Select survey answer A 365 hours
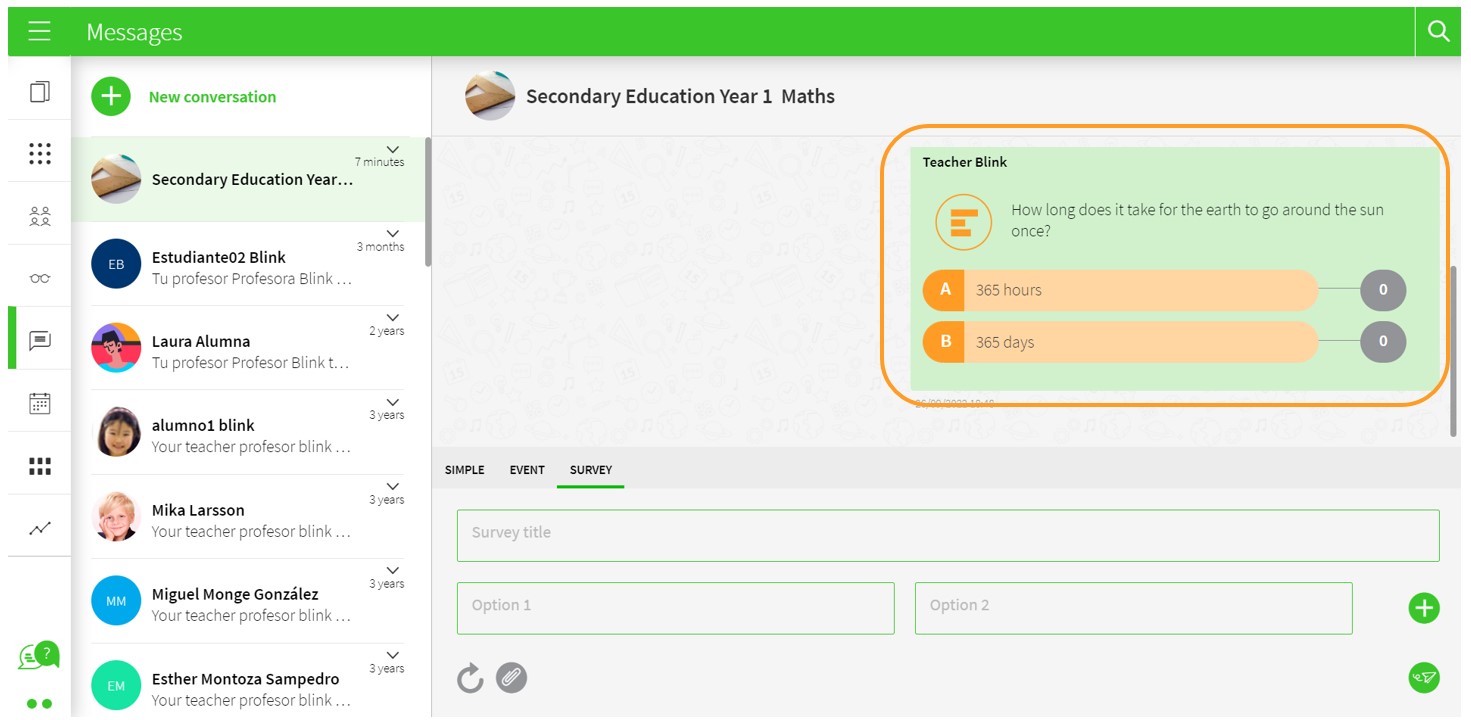Image resolution: width=1471 pixels, height=720 pixels. tap(1120, 290)
